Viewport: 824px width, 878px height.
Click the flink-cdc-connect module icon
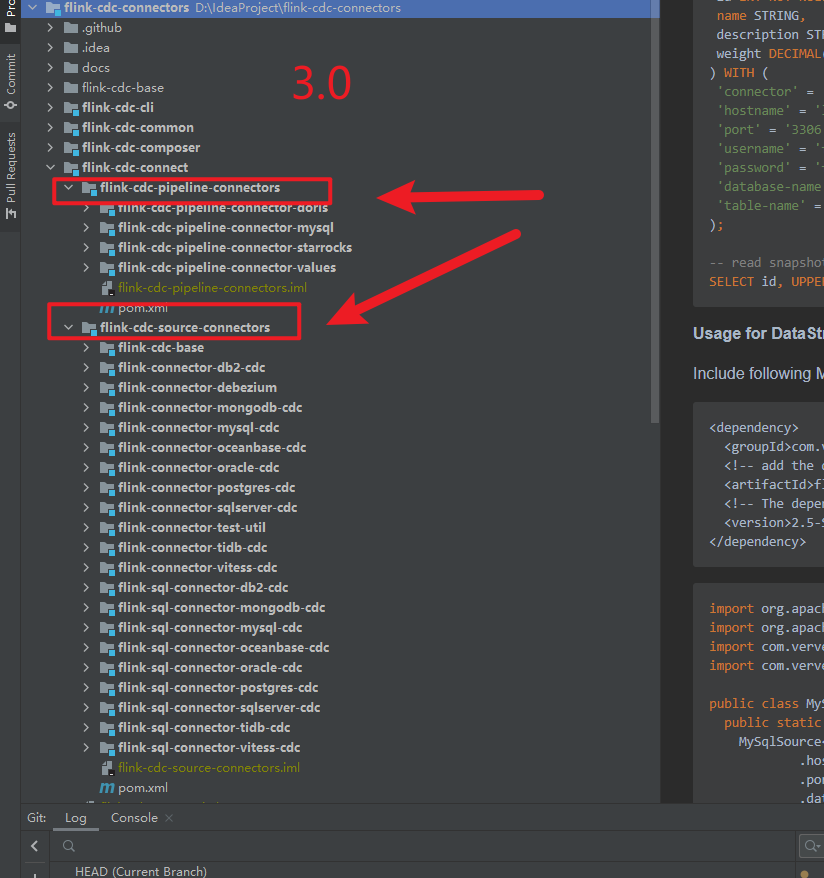point(71,168)
